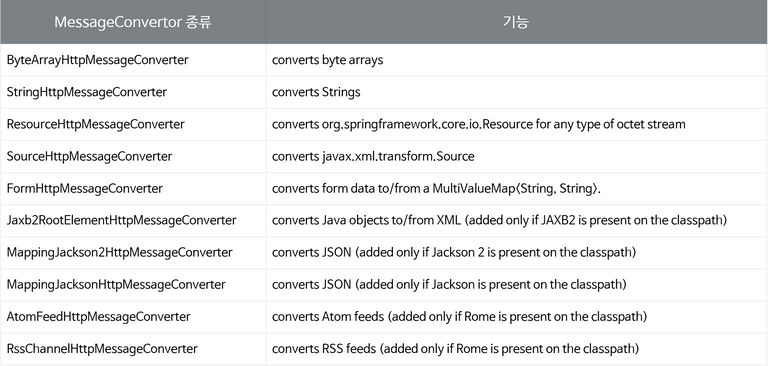This screenshot has width=768, height=366.
Task: Click the MultiValueMap form data description
Action: (x=436, y=189)
